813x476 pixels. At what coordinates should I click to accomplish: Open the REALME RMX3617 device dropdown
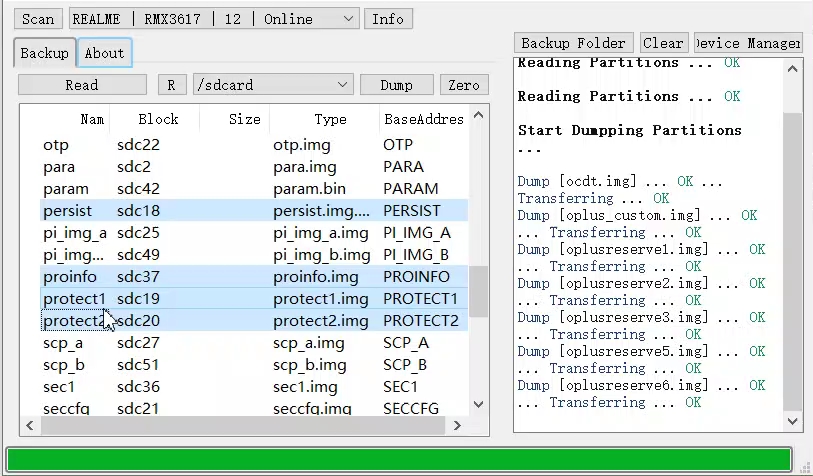pos(214,19)
